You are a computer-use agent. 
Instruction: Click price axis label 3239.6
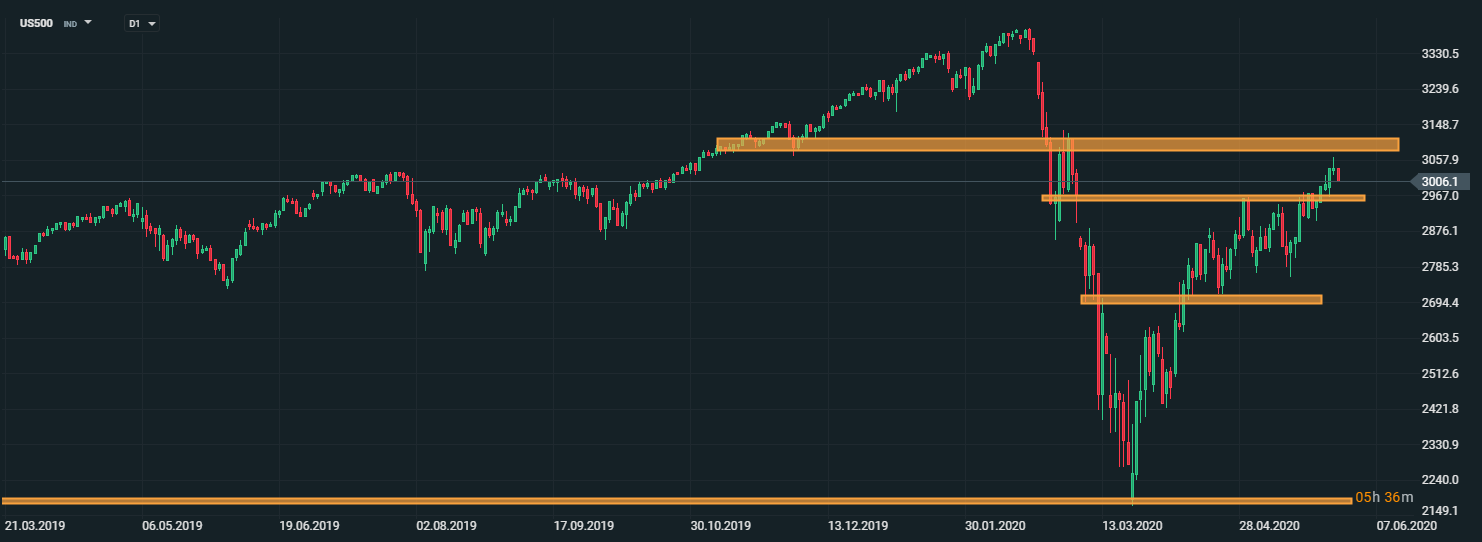click(1439, 89)
